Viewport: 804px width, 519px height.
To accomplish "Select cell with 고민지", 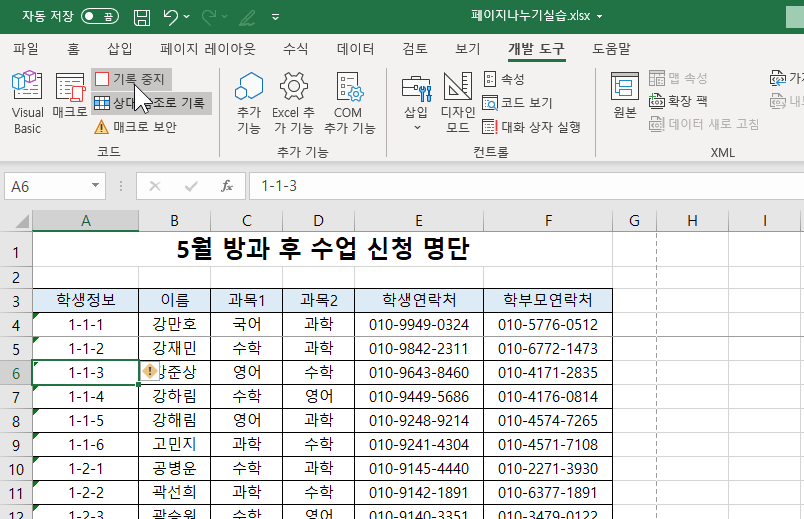I will [174, 445].
